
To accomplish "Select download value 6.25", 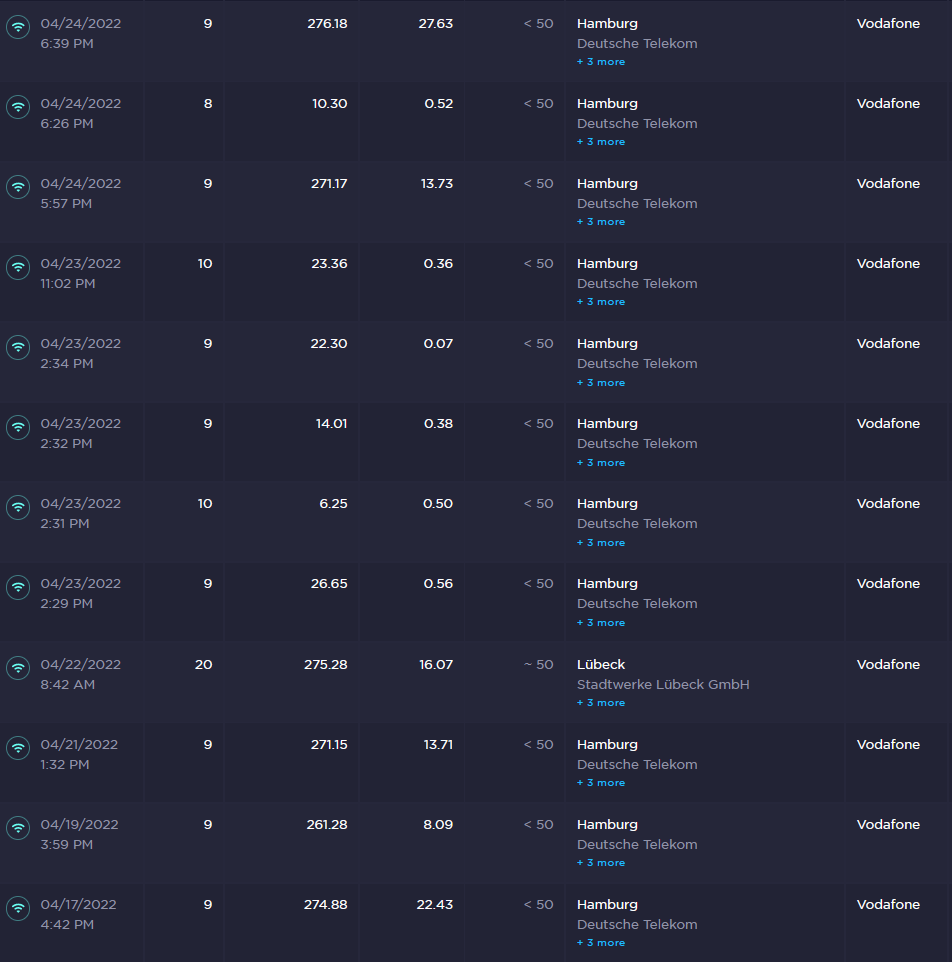I will coord(333,504).
